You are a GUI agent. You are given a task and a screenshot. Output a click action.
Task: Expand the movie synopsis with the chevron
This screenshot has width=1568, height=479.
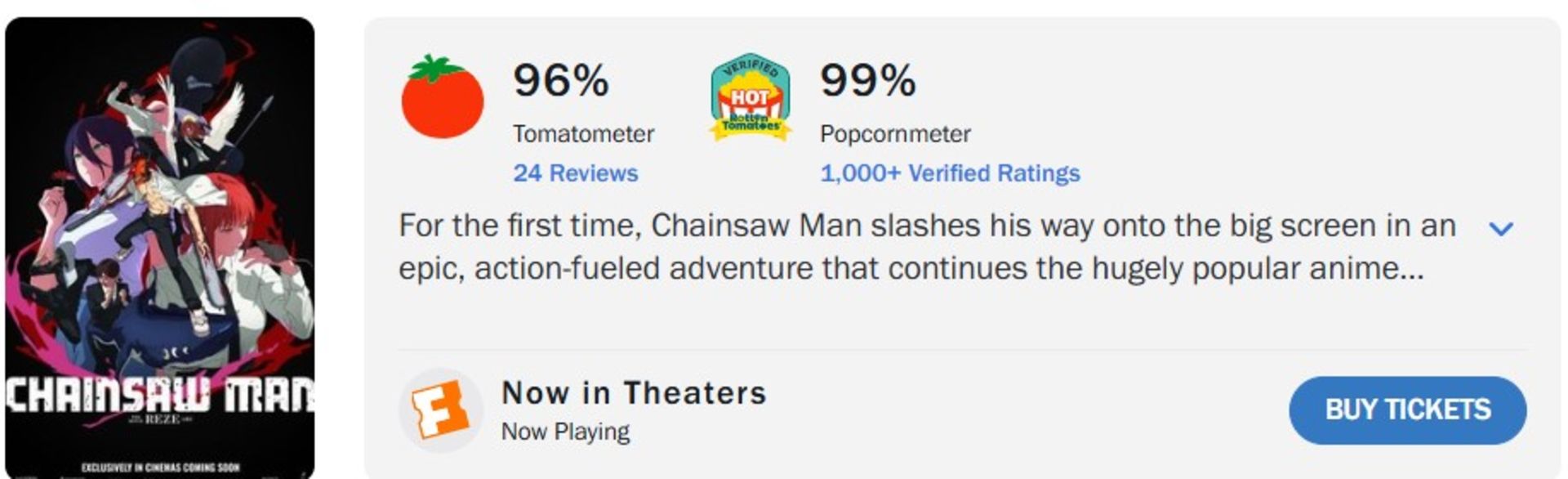click(x=1501, y=229)
